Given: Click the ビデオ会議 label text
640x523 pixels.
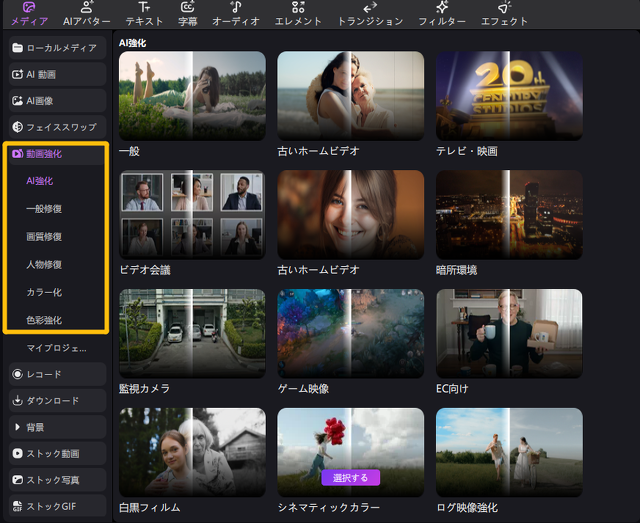Looking at the screenshot, I should tap(145, 270).
